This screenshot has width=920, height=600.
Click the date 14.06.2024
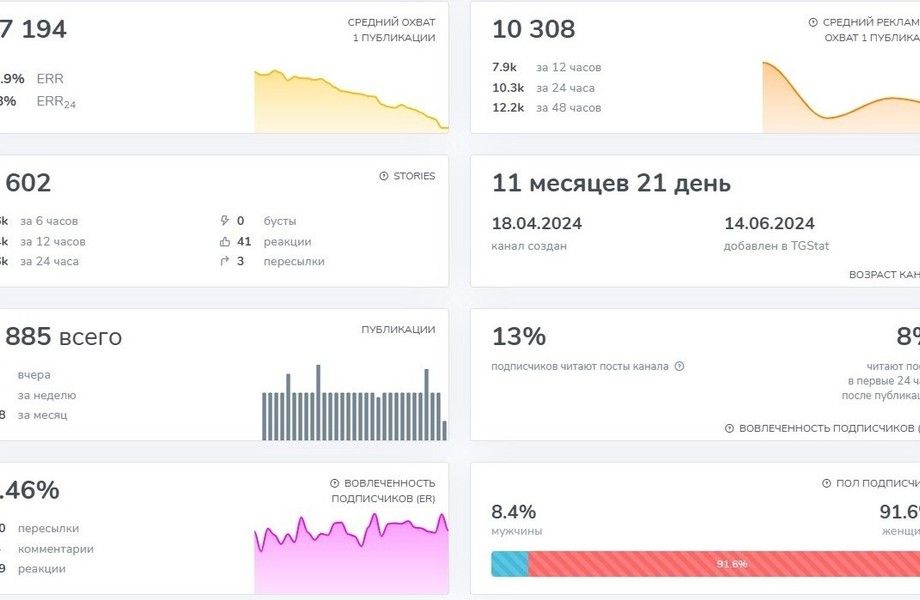[769, 223]
